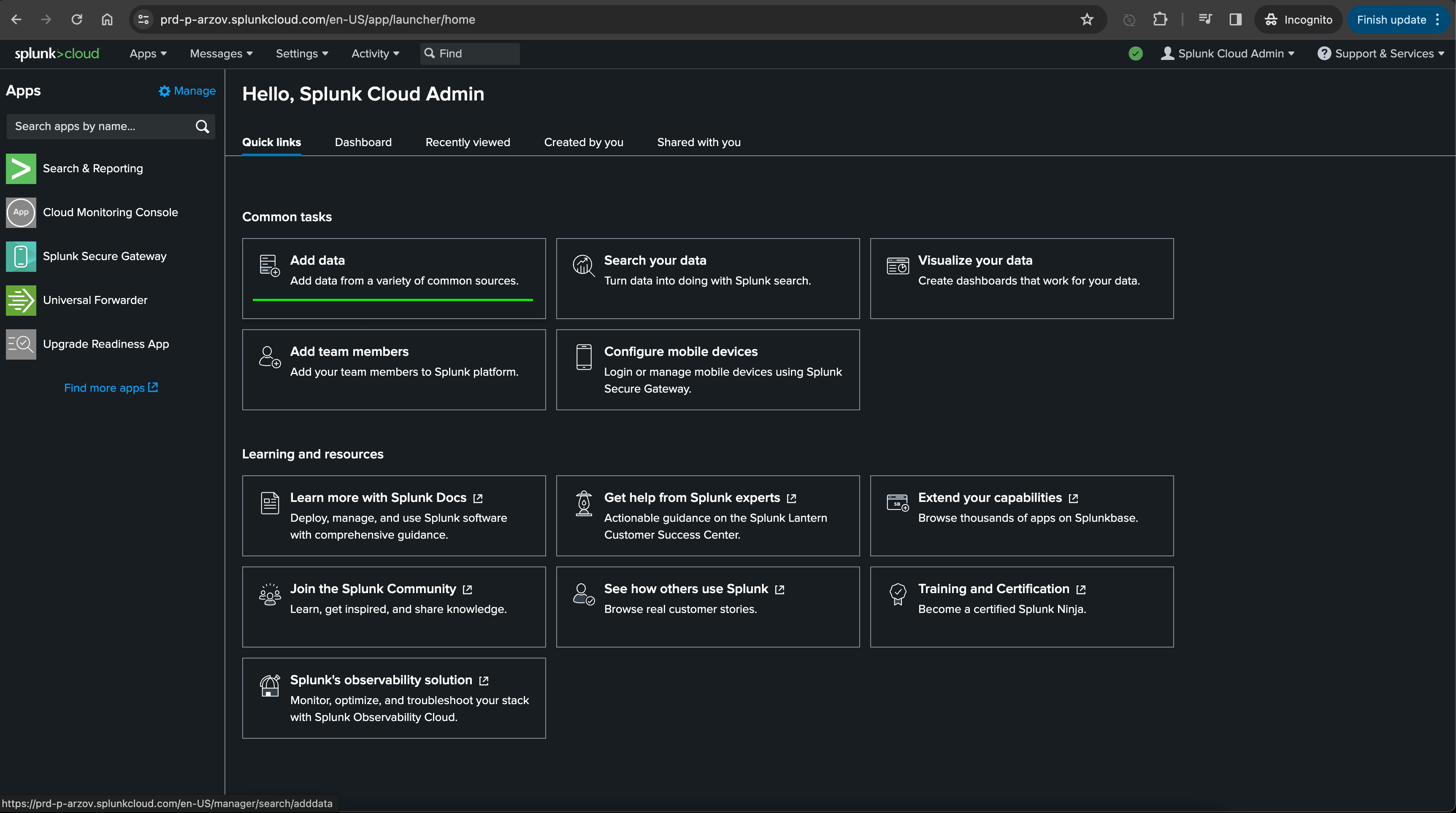Open Training and Certification link
This screenshot has height=813, width=1456.
click(1001, 589)
